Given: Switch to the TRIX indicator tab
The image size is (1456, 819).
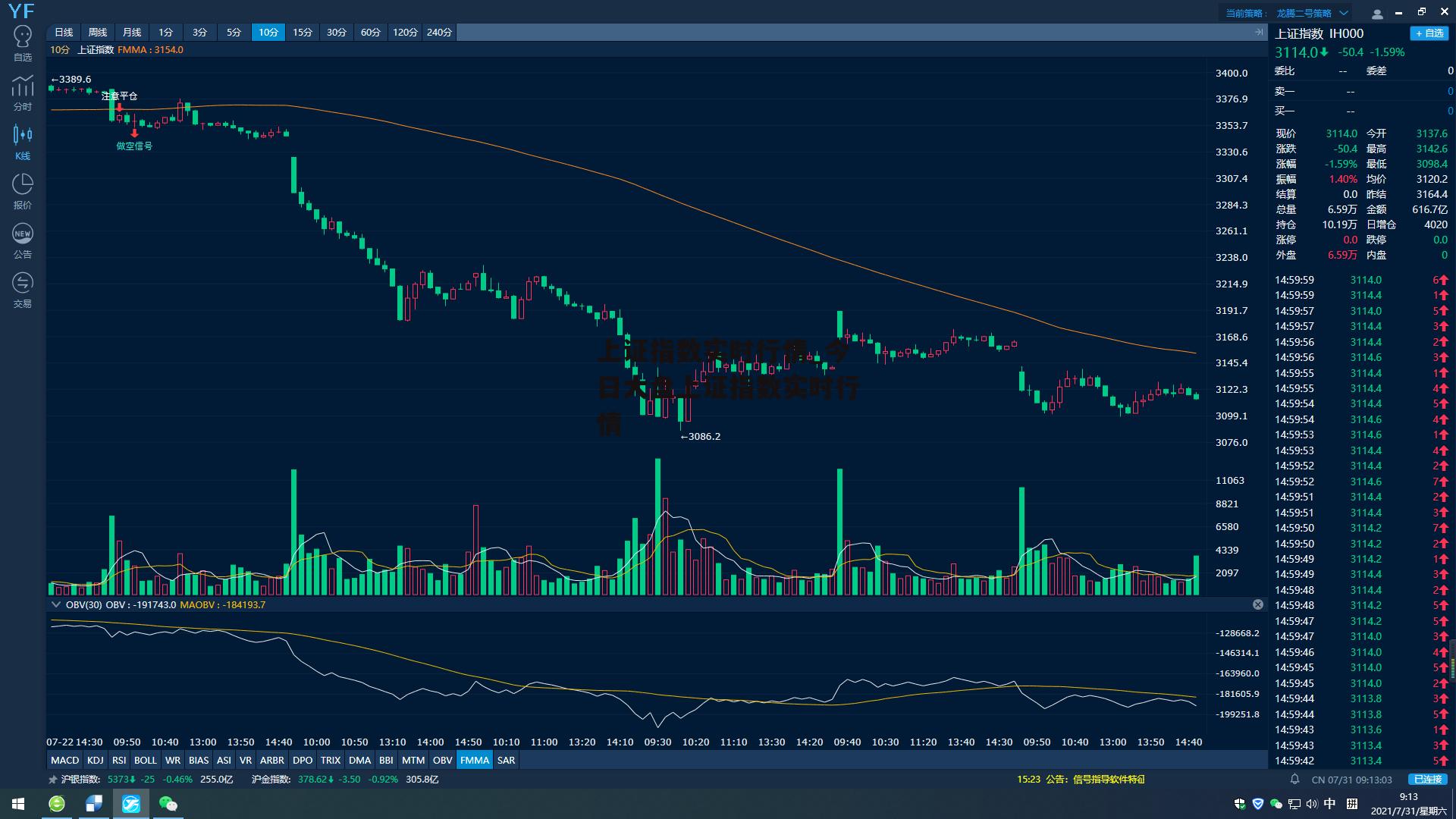Looking at the screenshot, I should pos(331,760).
